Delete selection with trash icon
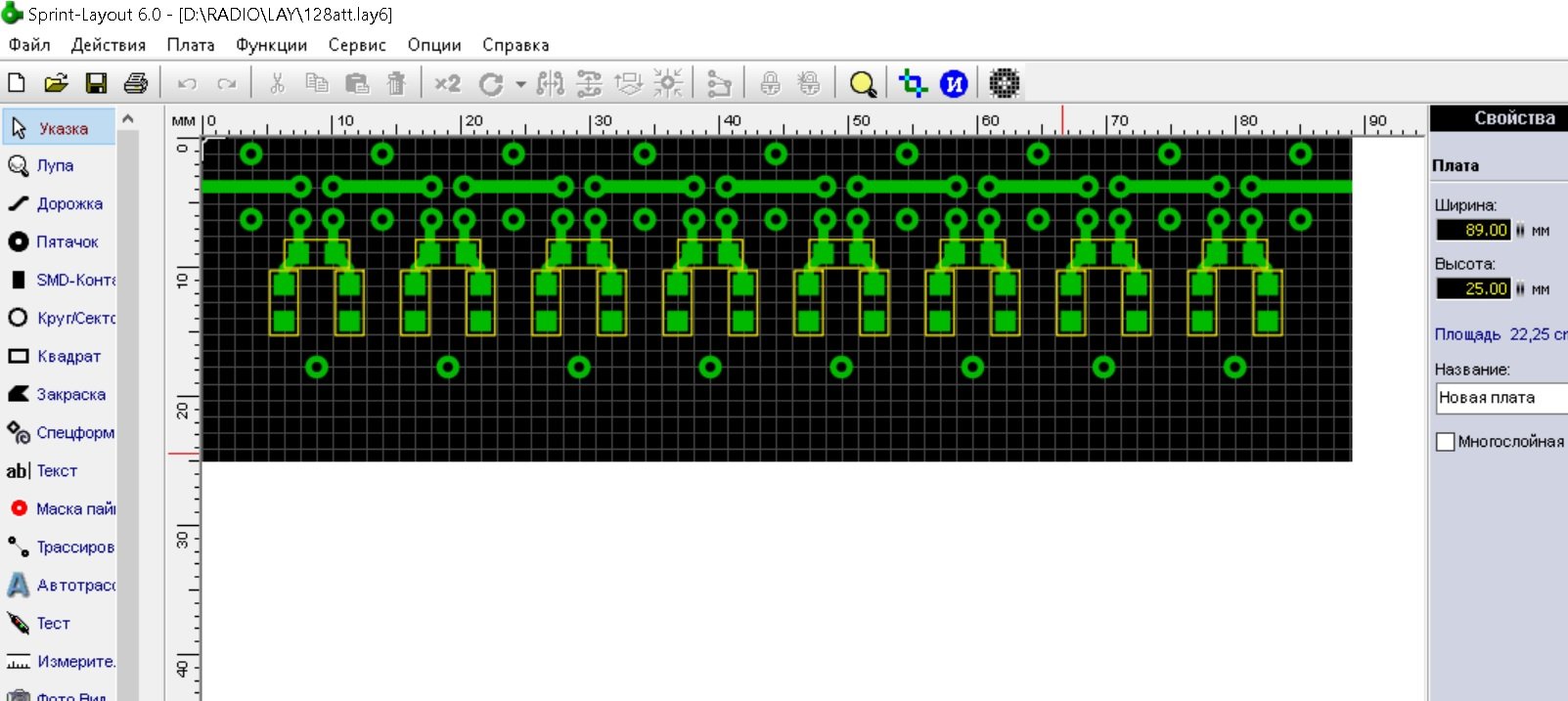 [396, 83]
